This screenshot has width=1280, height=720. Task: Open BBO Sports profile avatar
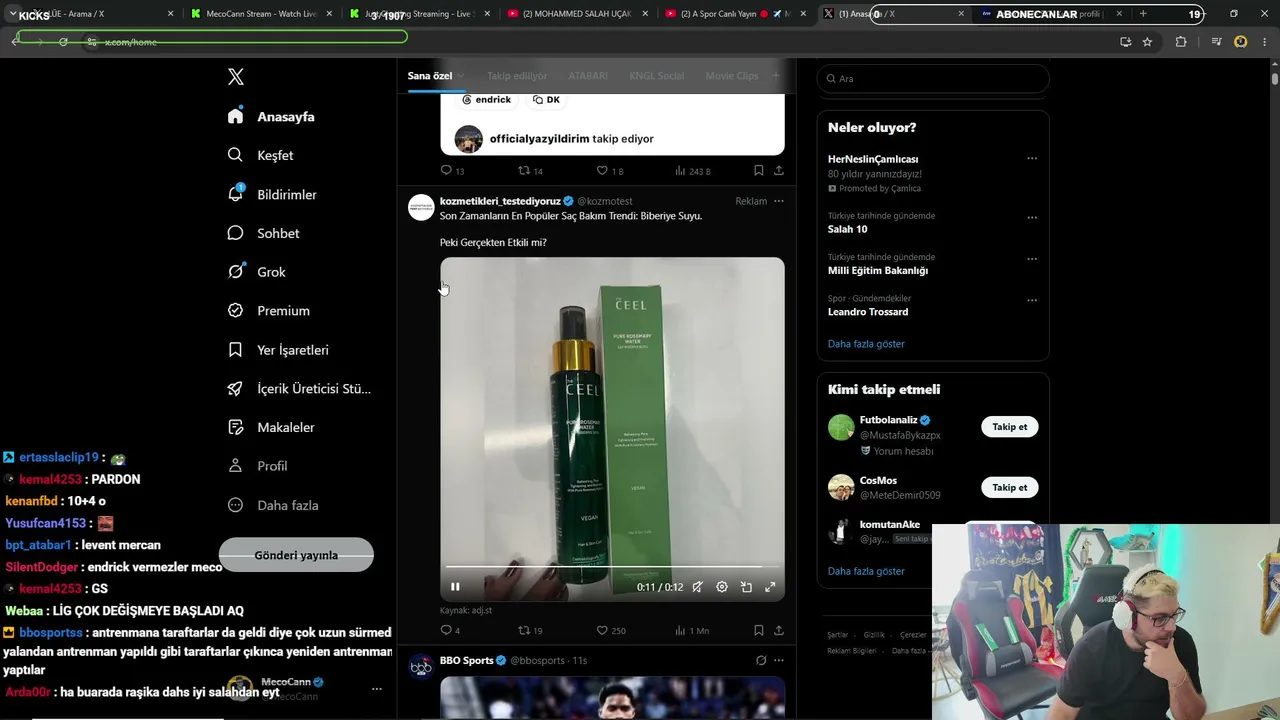422,667
